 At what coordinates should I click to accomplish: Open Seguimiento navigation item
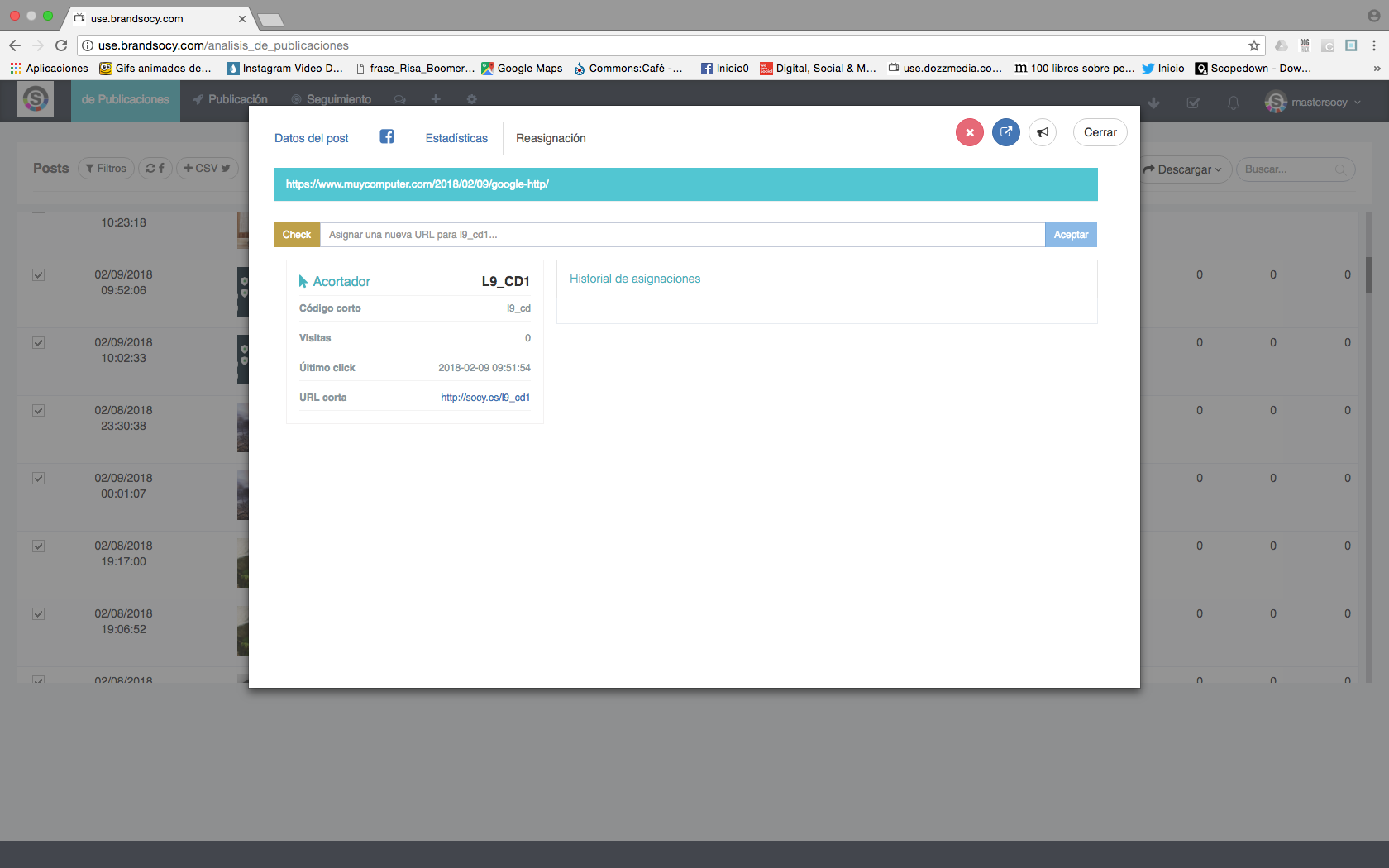(x=331, y=99)
